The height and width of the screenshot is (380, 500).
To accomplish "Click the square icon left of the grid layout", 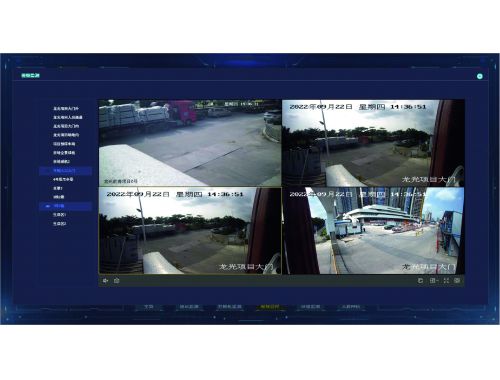I will point(420,281).
